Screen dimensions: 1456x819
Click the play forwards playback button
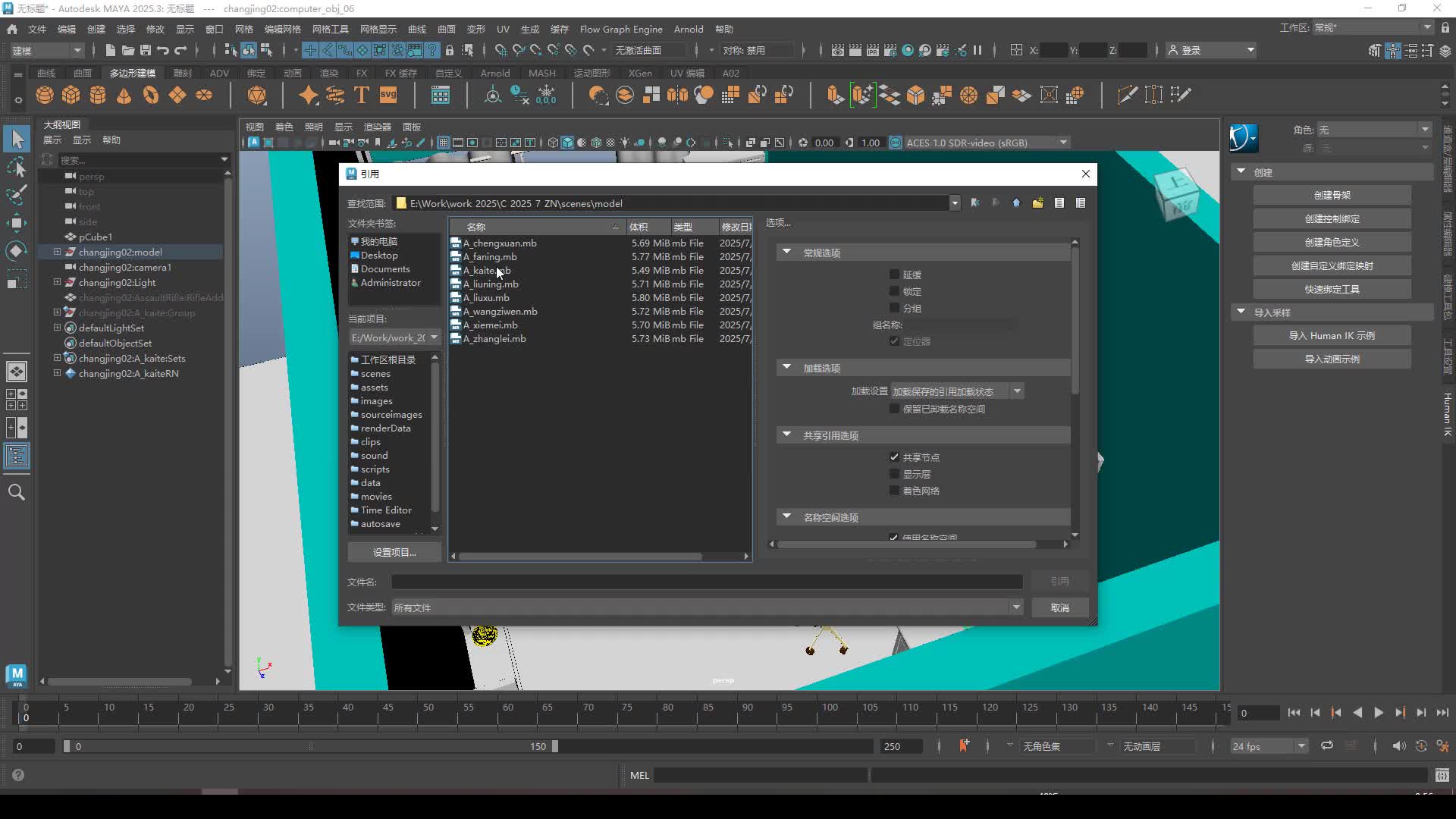pos(1379,713)
